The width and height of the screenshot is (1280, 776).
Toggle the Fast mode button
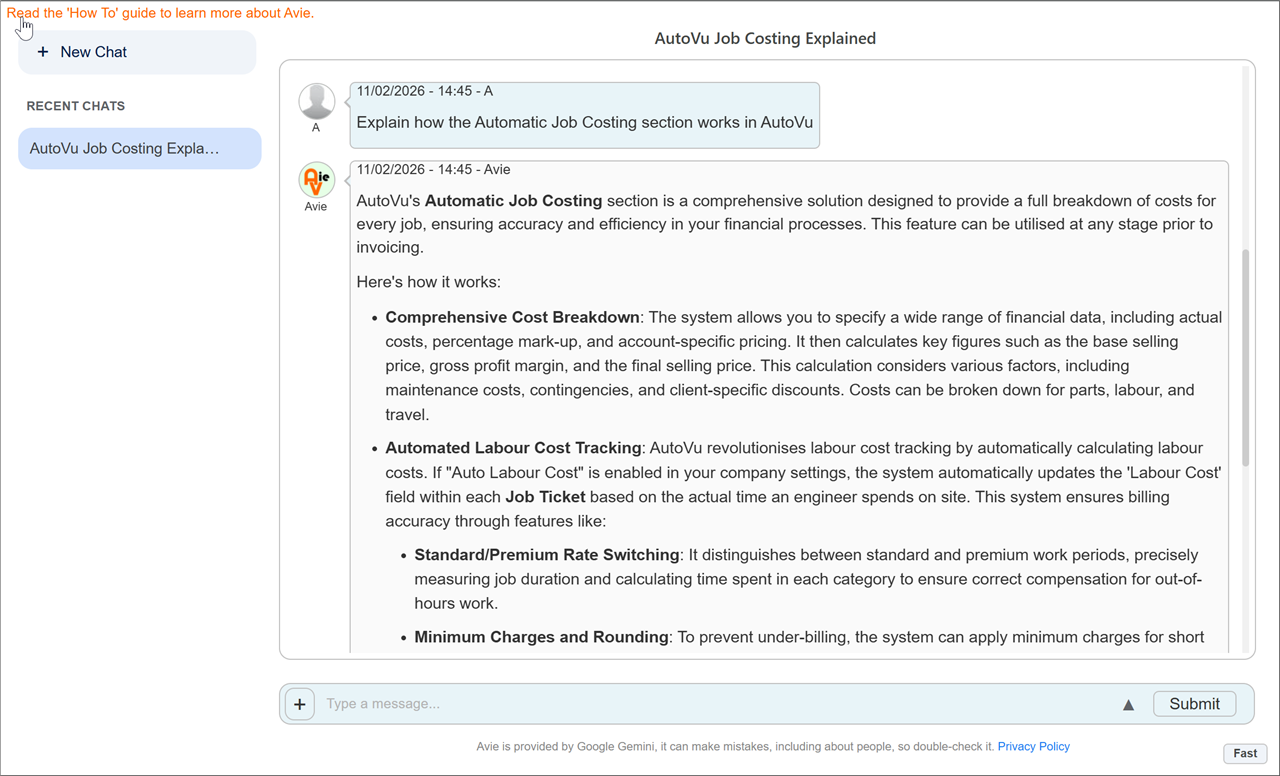point(1245,753)
